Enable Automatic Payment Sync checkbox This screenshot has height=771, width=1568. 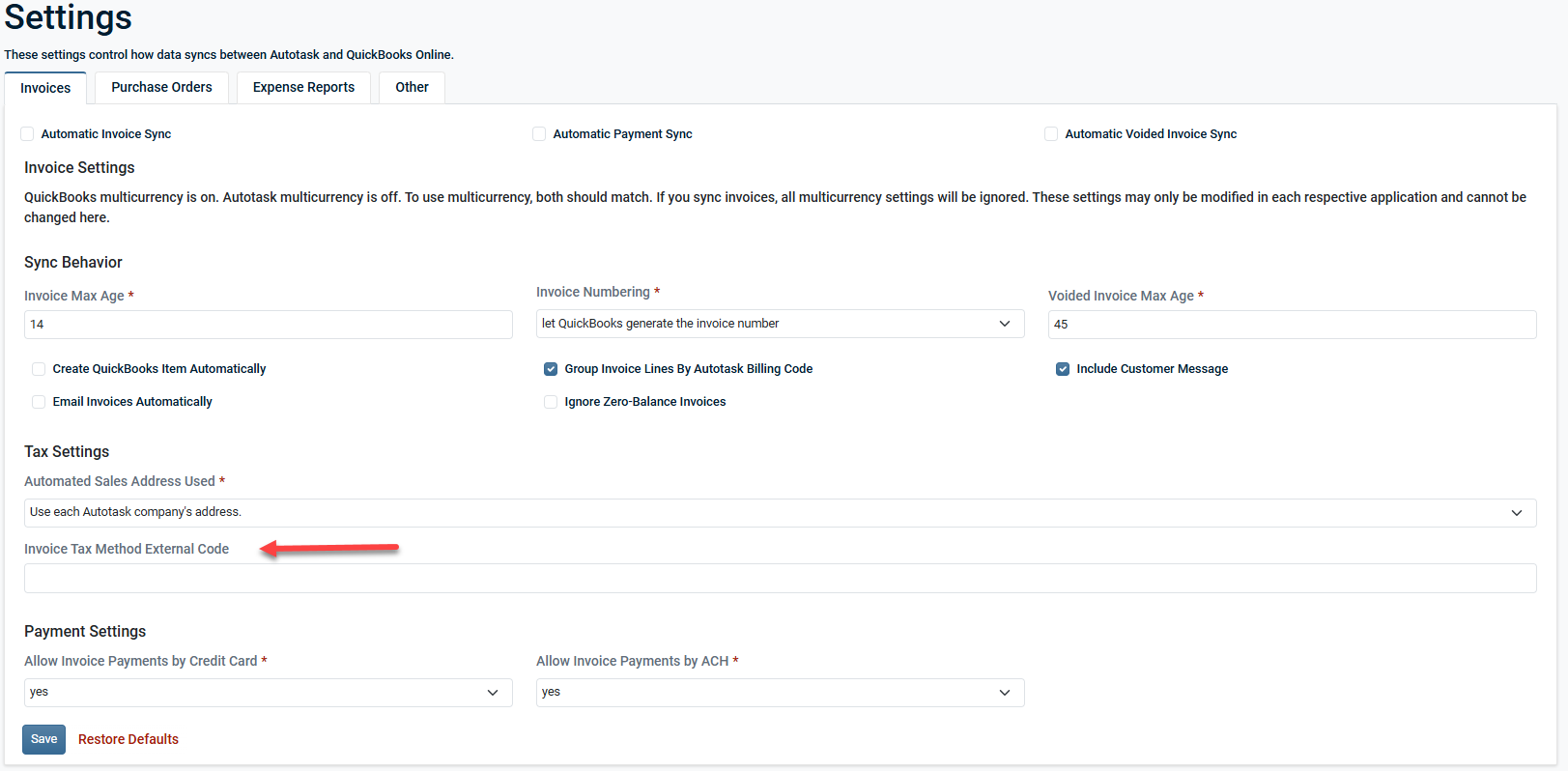539,134
